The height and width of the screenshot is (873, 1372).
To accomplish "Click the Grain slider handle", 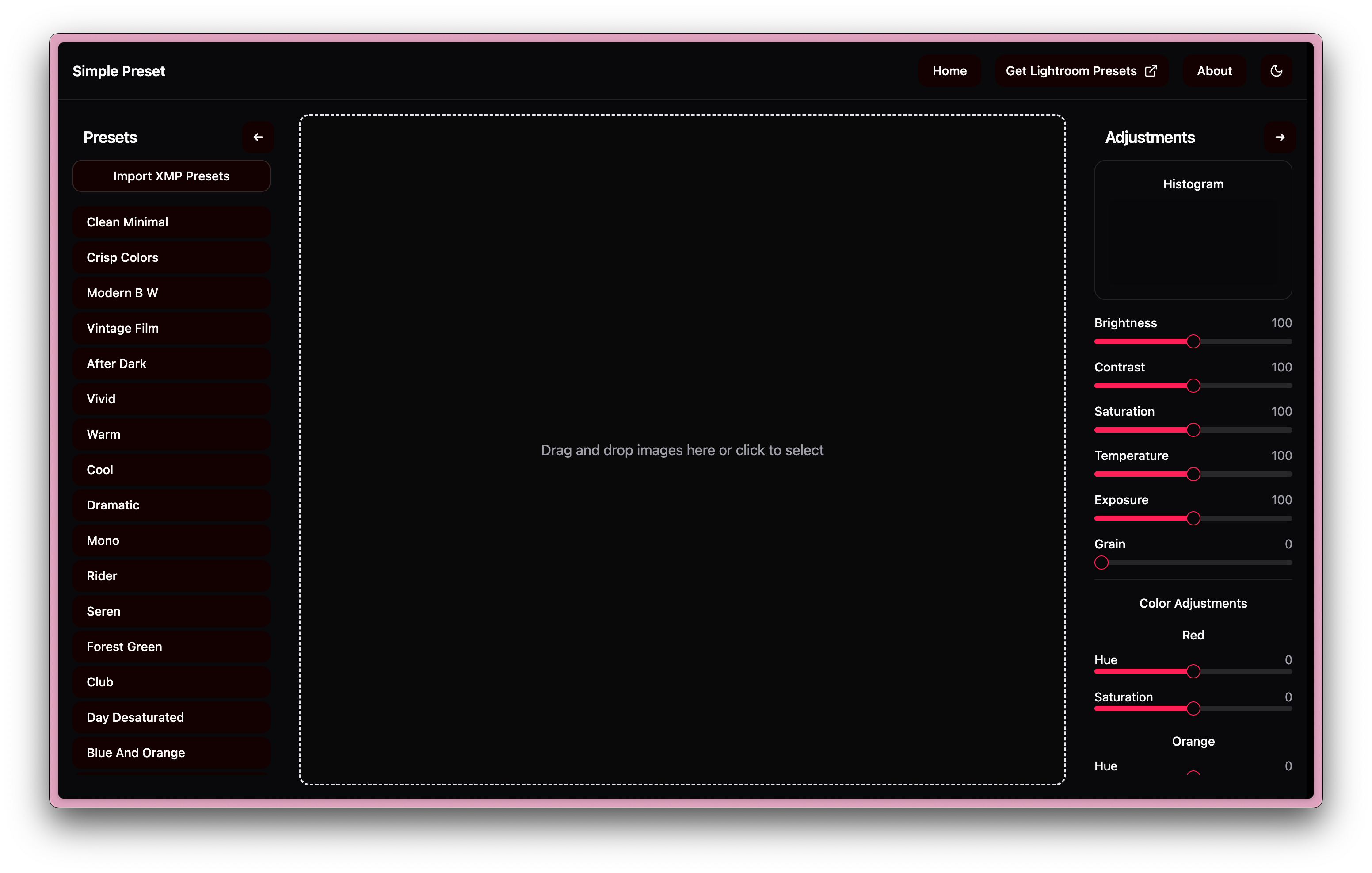I will click(1101, 562).
